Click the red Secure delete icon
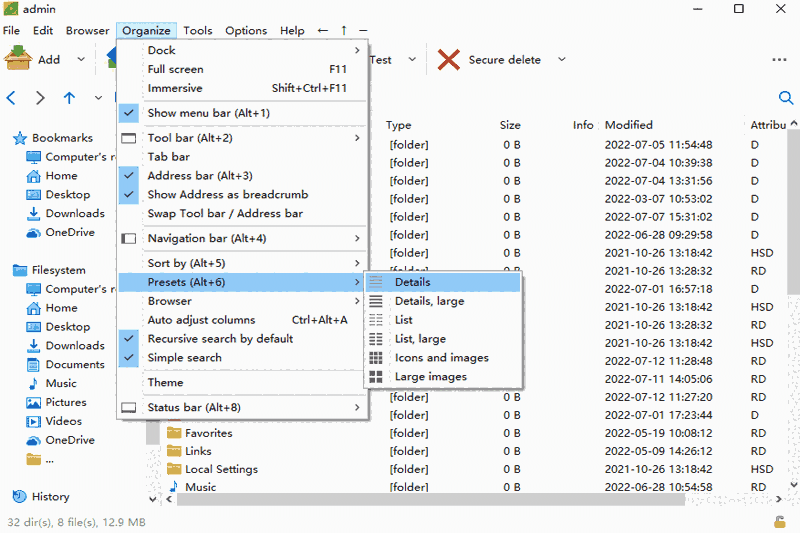The width and height of the screenshot is (800, 533). 450,60
